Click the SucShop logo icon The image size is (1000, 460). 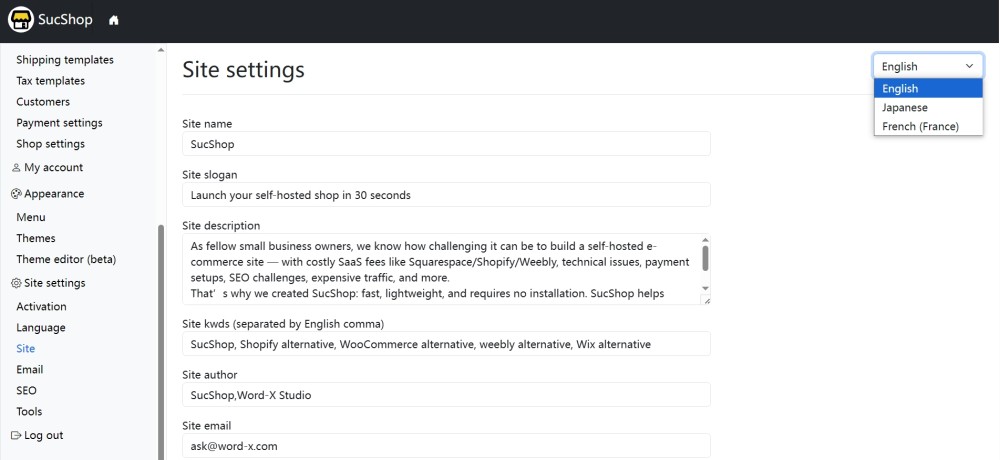coord(20,21)
